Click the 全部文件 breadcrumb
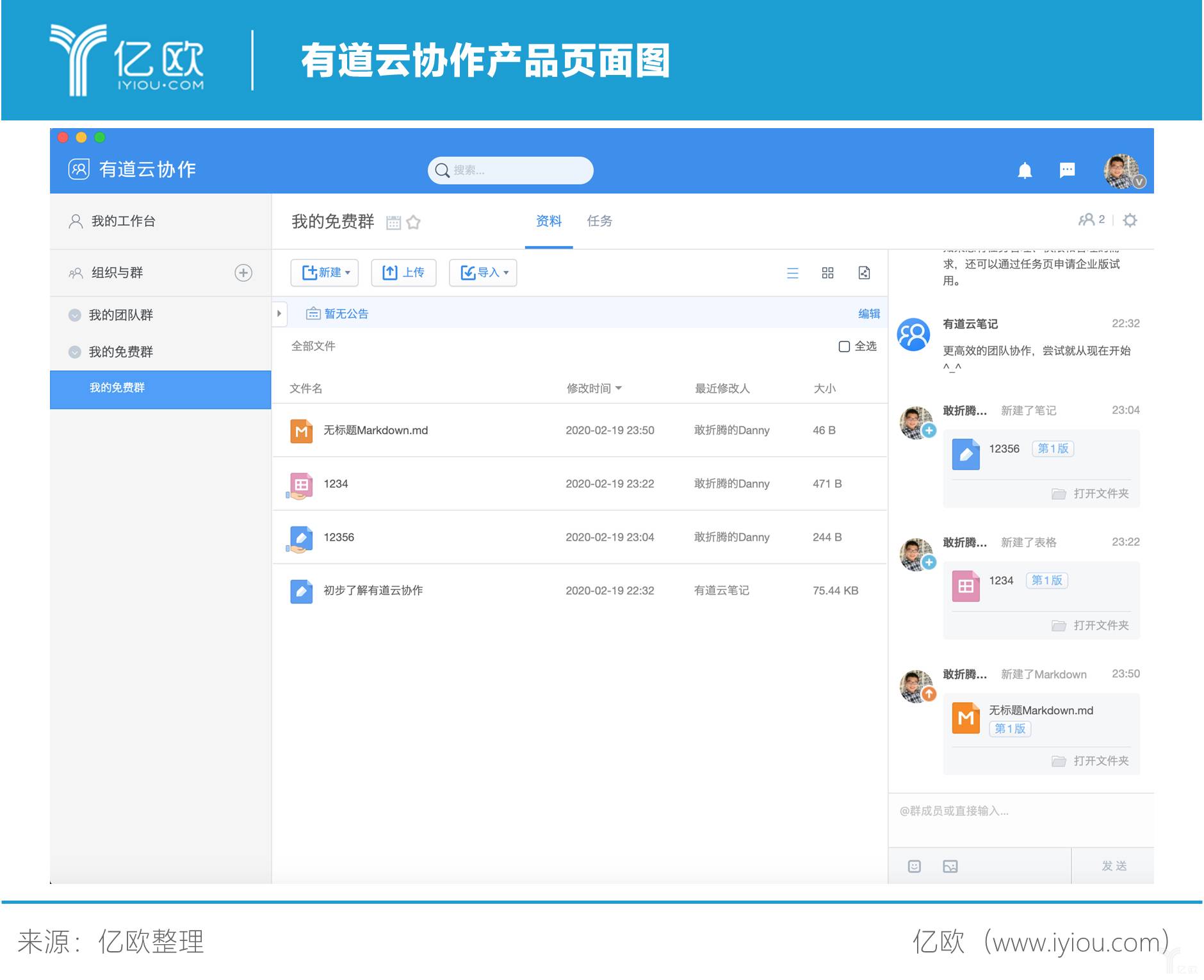The height and width of the screenshot is (980, 1204). pyautogui.click(x=313, y=347)
